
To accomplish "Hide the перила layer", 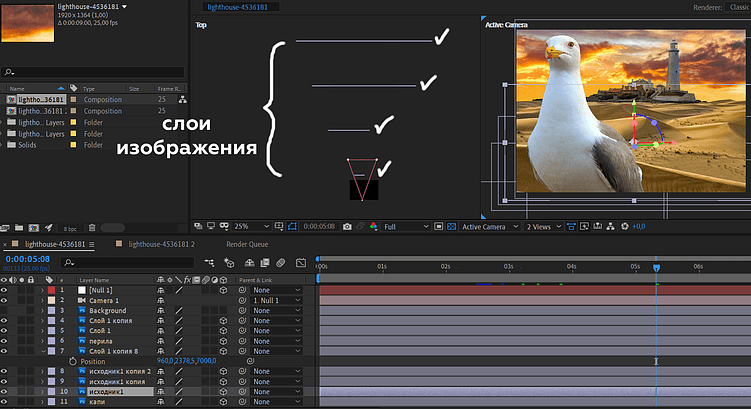I will [x=4, y=341].
